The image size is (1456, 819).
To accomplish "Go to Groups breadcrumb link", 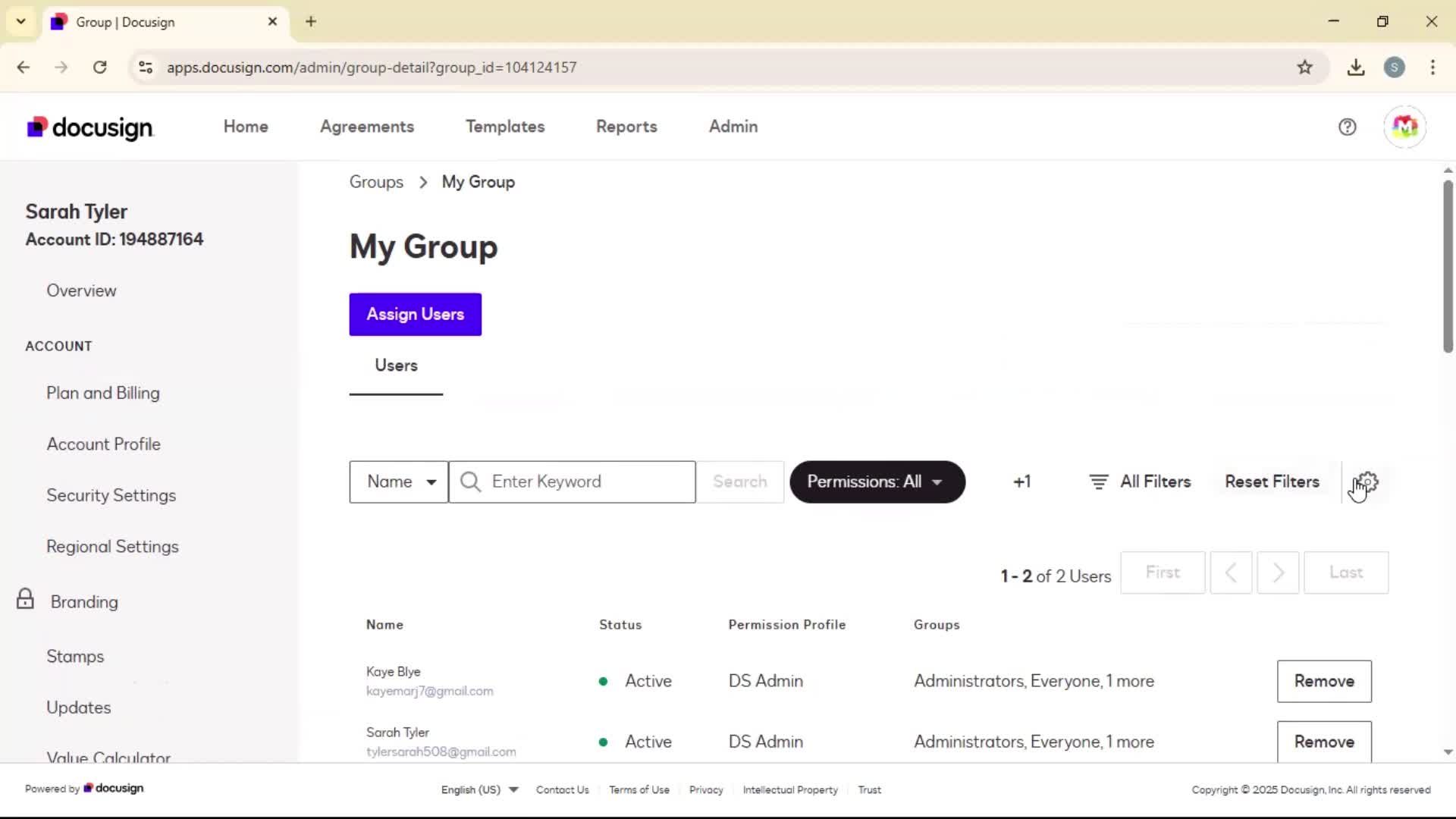I will coord(376,182).
